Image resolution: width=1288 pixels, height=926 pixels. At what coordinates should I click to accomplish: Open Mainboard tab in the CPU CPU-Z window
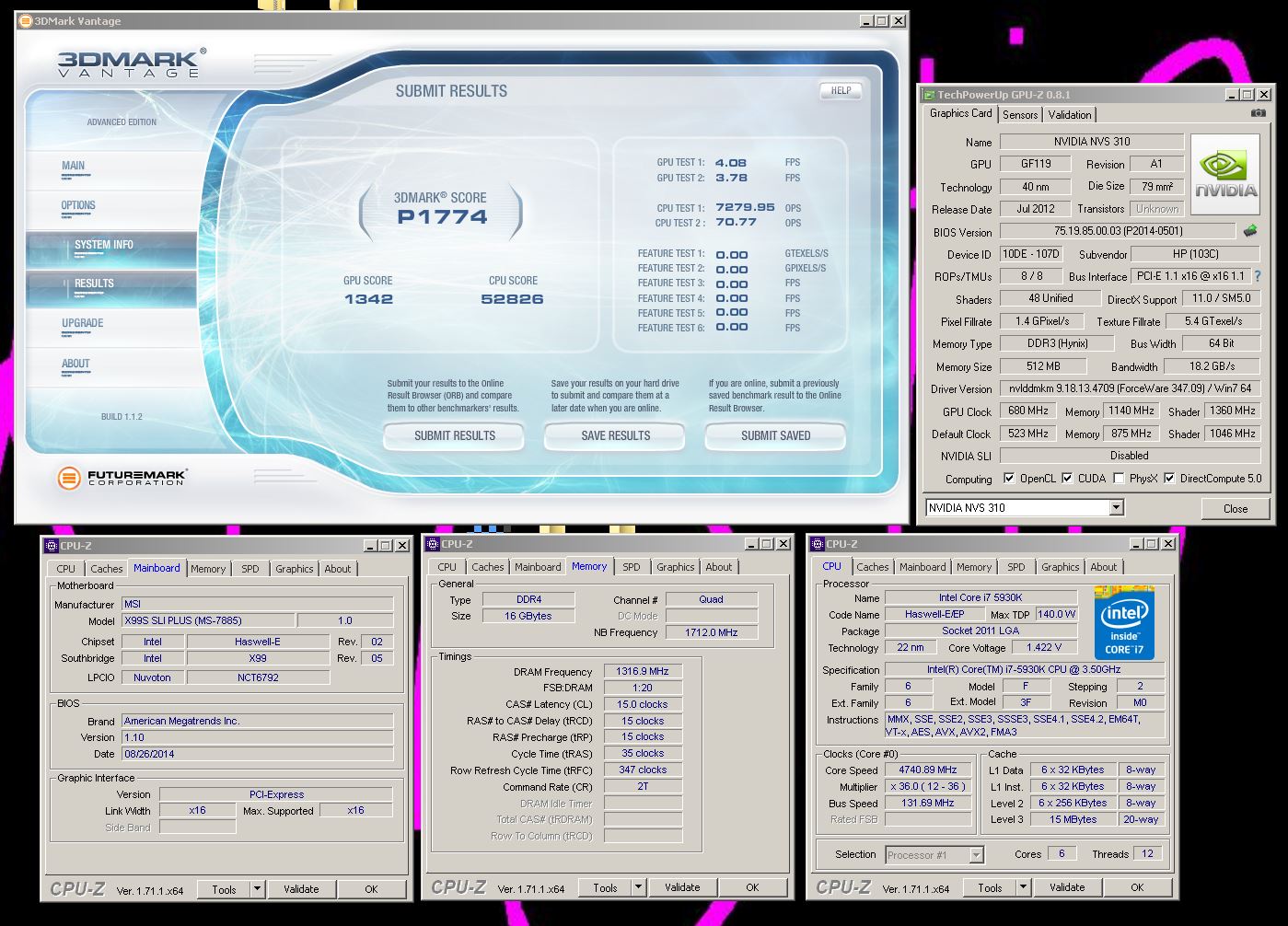(x=922, y=567)
